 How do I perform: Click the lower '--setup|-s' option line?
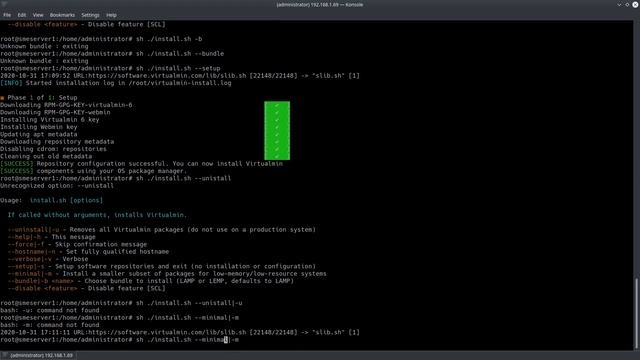click(162, 267)
